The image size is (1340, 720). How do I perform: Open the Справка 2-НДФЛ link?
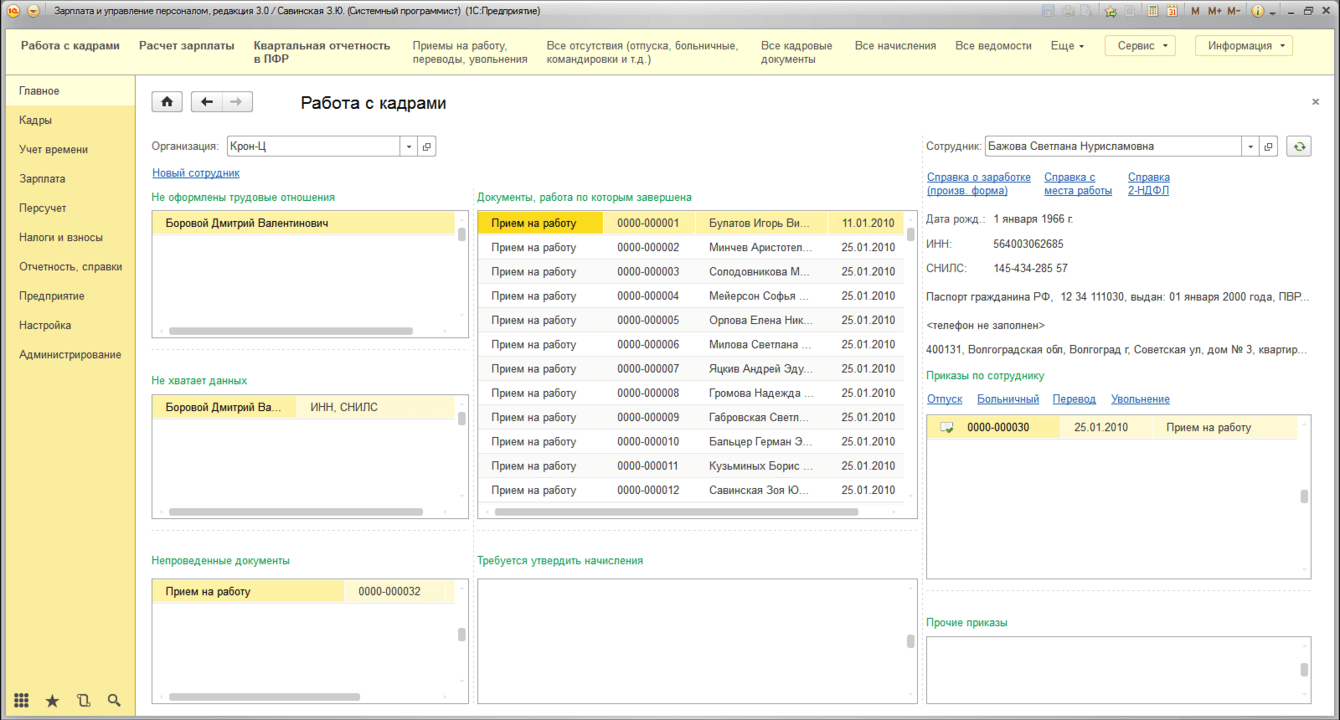pos(1148,184)
